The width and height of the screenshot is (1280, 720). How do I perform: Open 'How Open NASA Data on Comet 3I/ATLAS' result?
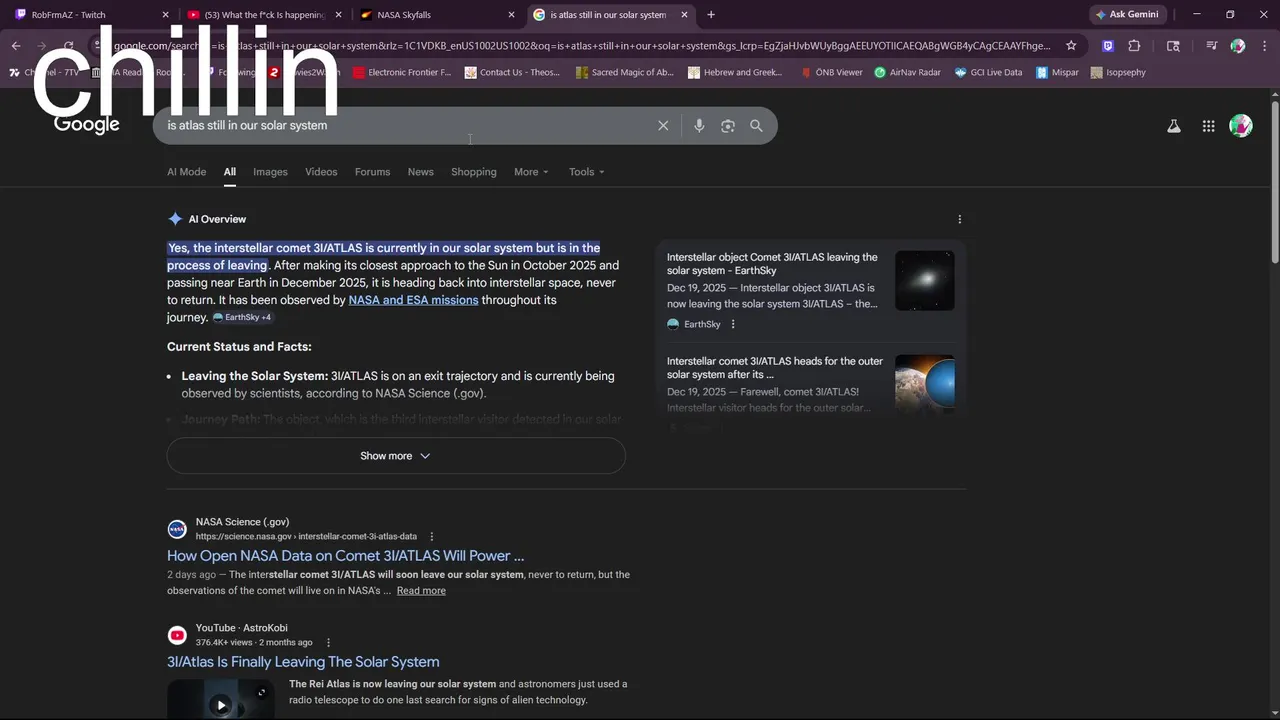[x=345, y=556]
